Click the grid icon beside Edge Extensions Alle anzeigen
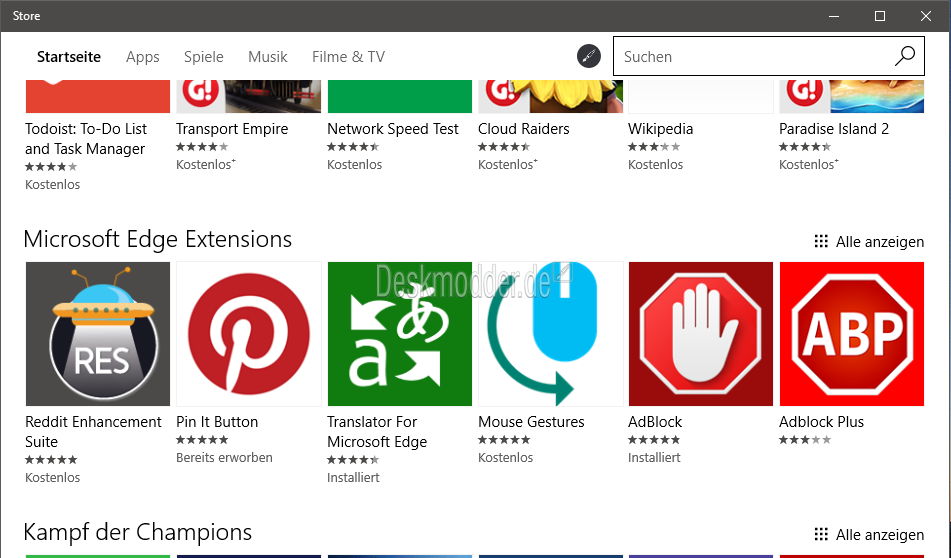The image size is (951, 558). [821, 241]
